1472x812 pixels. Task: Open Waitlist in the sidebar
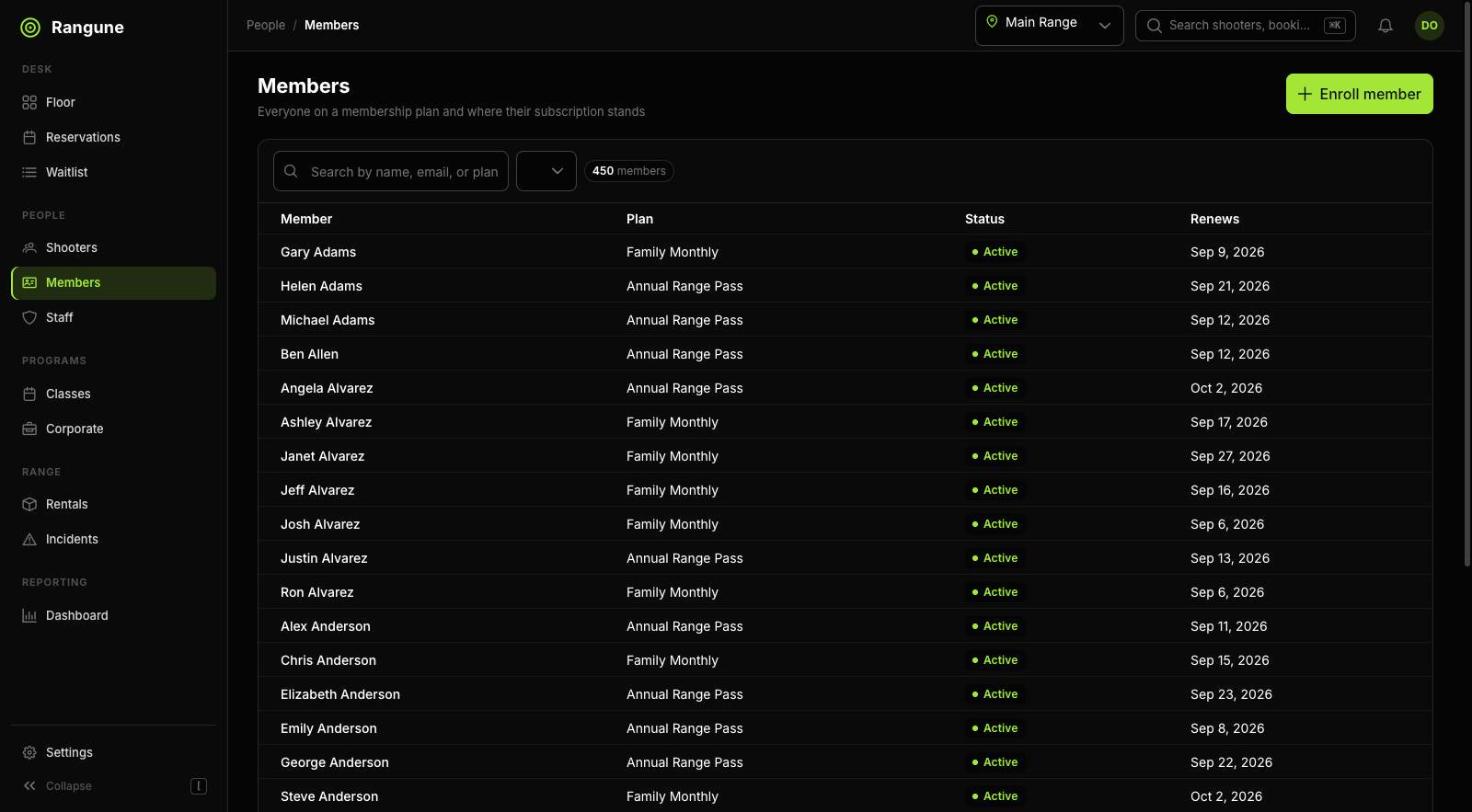113,172
